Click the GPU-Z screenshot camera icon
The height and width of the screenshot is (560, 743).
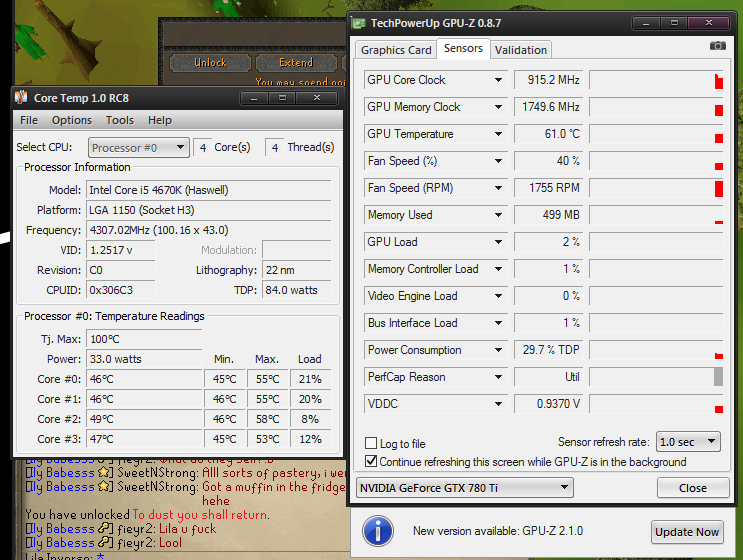[717, 46]
